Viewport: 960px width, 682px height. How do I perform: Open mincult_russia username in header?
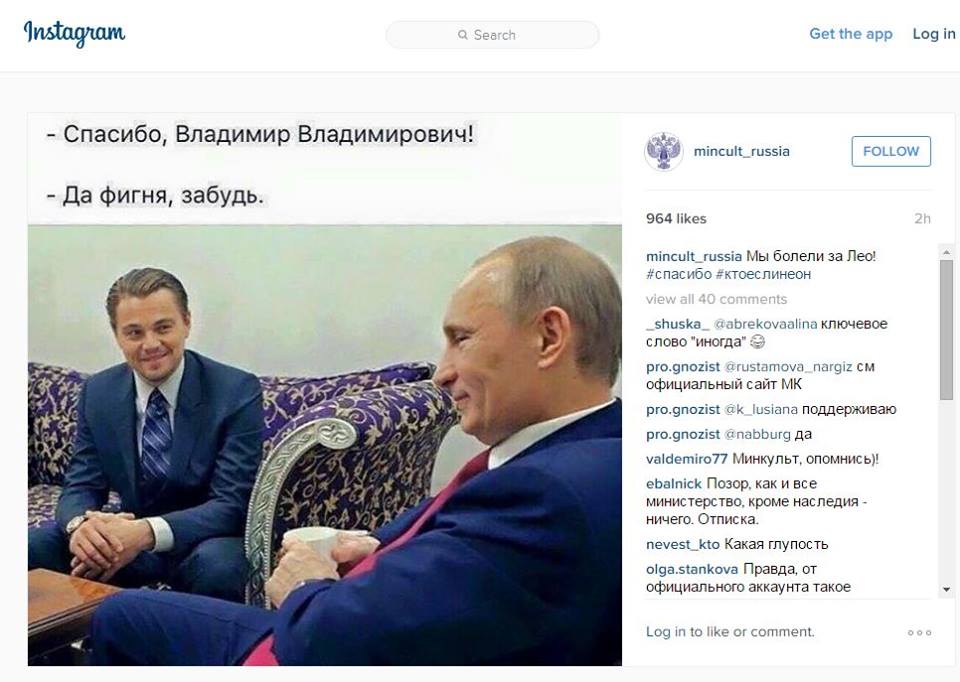tap(741, 151)
